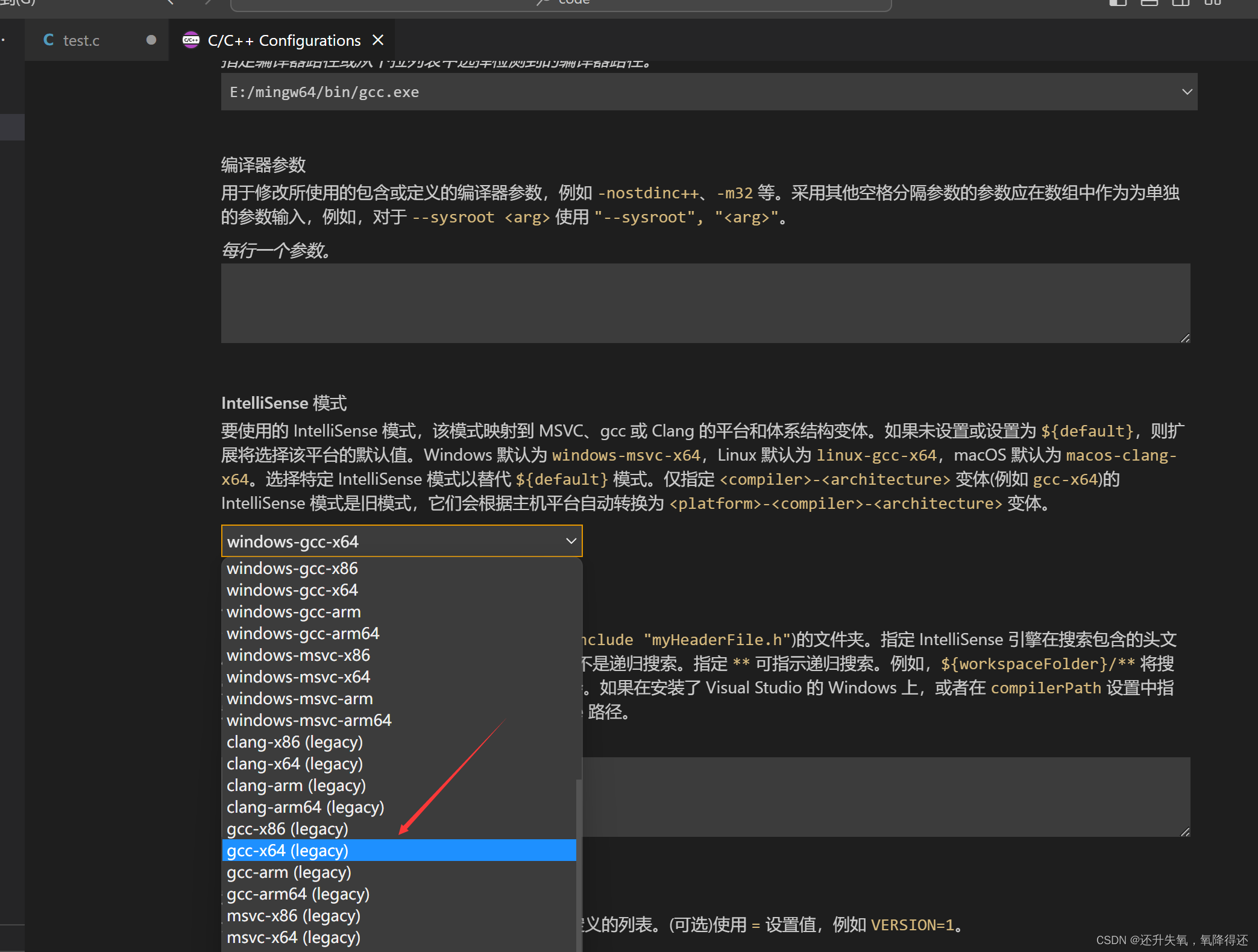Viewport: 1258px width, 952px height.
Task: Select gcc-x86 (legacy) option
Action: click(x=398, y=829)
